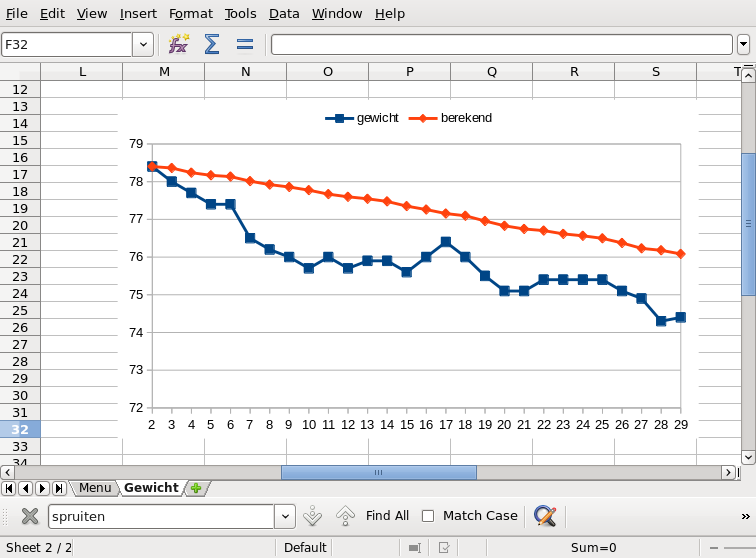Viewport: 756px width, 558px height.
Task: Click Find Previous up arrow
Action: [x=345, y=516]
